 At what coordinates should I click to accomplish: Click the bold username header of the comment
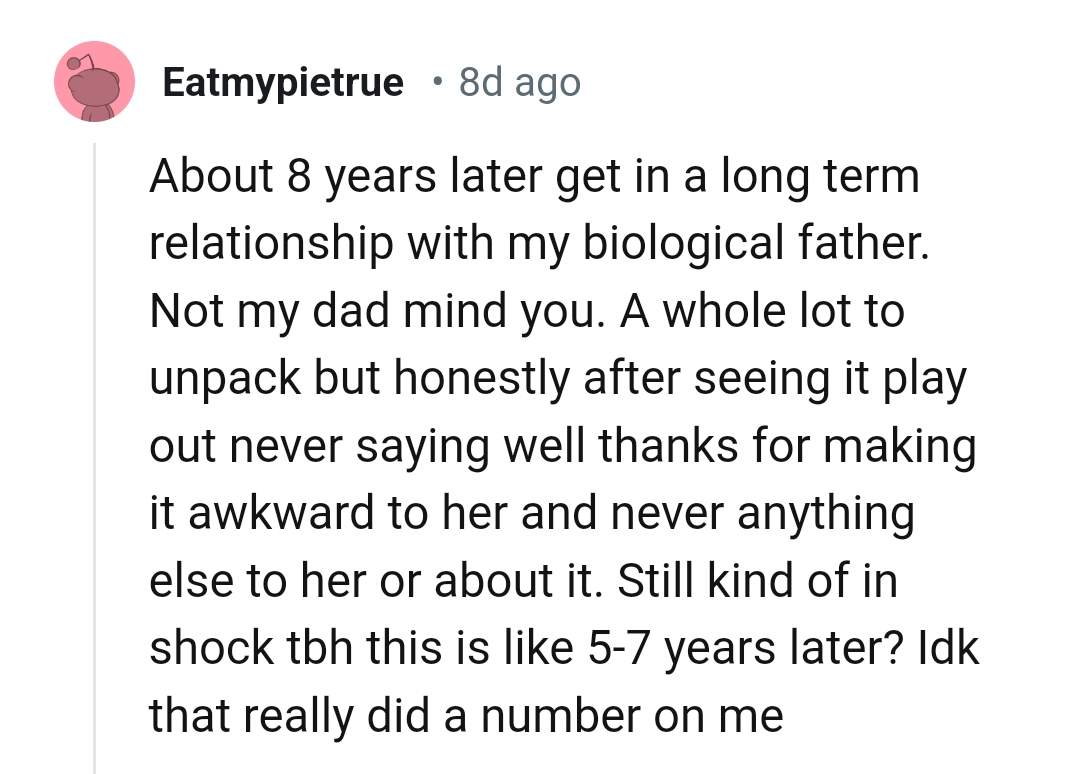[284, 82]
